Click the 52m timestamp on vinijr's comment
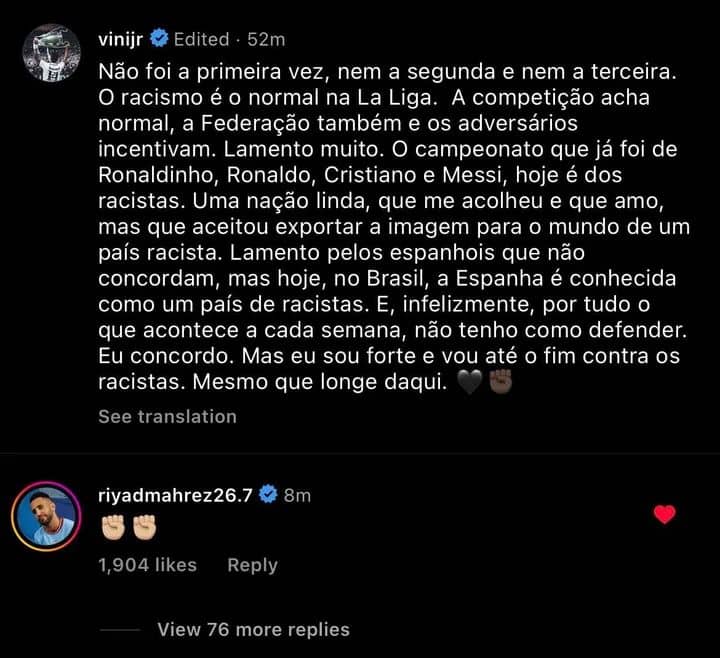 pos(268,39)
